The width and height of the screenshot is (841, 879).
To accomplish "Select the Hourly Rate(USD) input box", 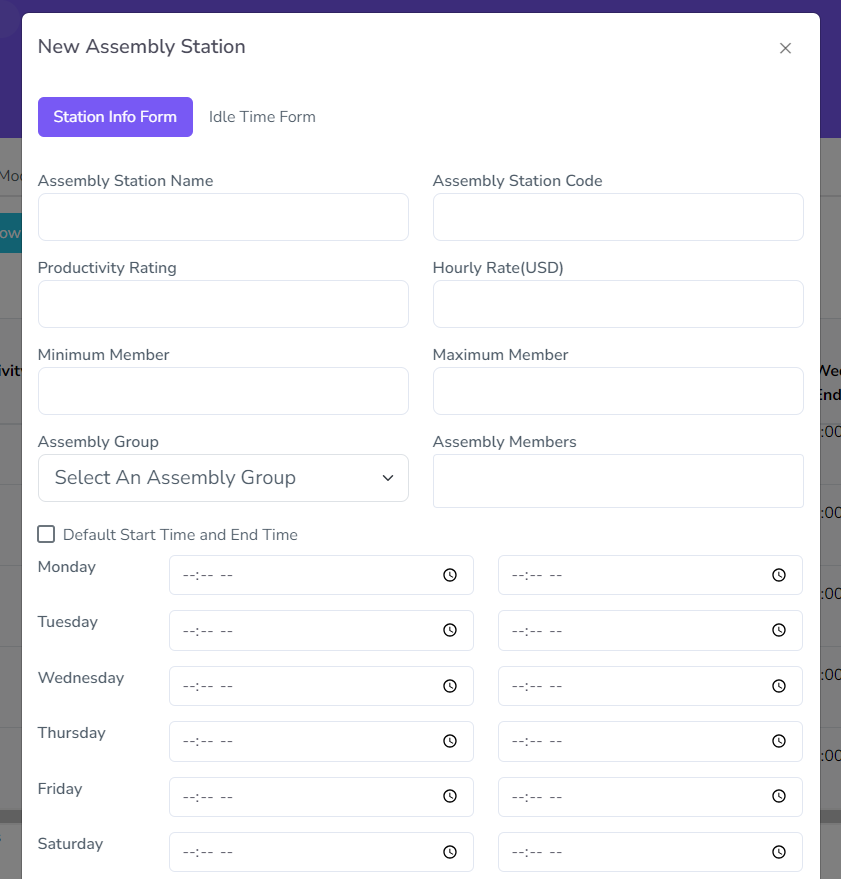I will pos(618,304).
